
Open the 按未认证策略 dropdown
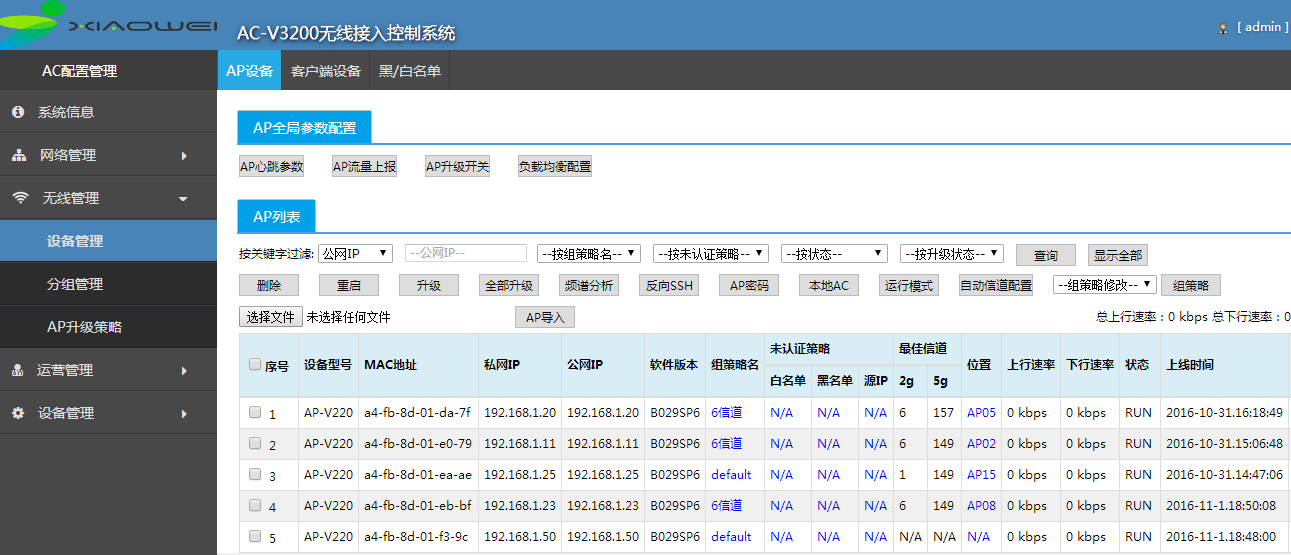click(x=711, y=254)
